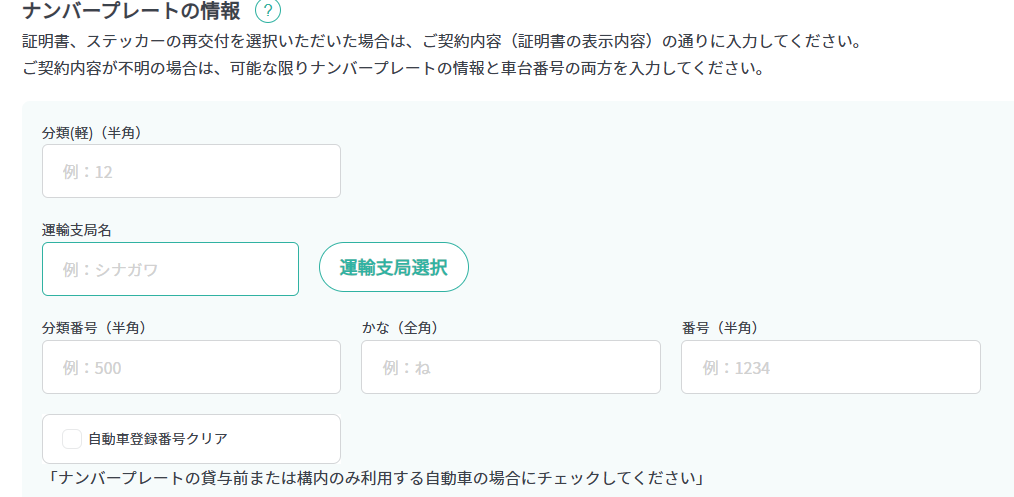Check the 自動車登録番号クリア checkbox
The width and height of the screenshot is (1014, 497).
[x=72, y=439]
